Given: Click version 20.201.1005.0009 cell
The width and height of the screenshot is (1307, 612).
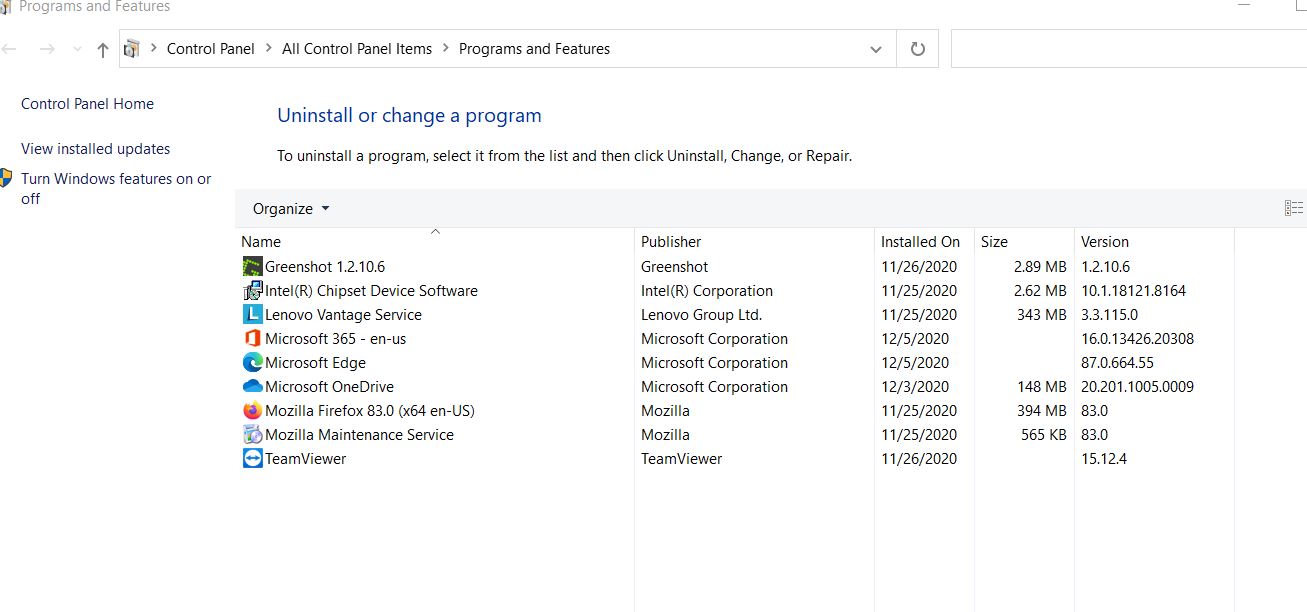Looking at the screenshot, I should coord(1137,387).
